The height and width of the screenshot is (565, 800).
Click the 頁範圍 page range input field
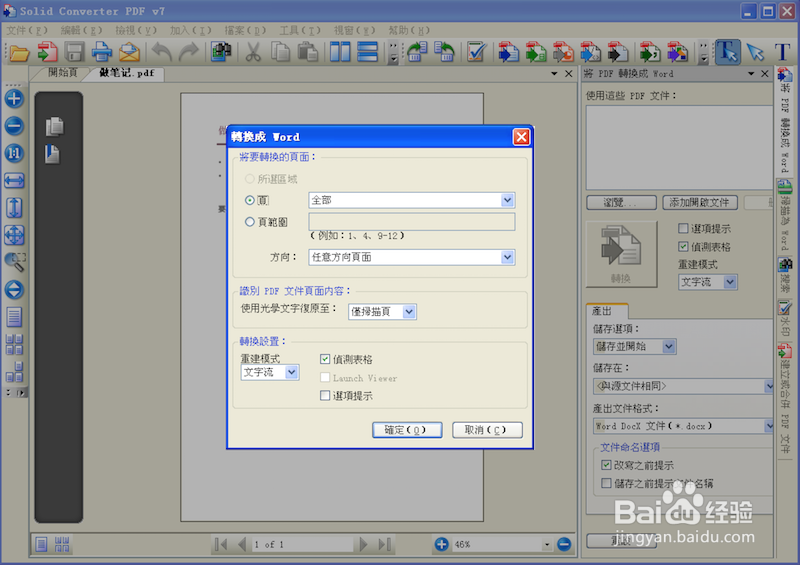412,222
